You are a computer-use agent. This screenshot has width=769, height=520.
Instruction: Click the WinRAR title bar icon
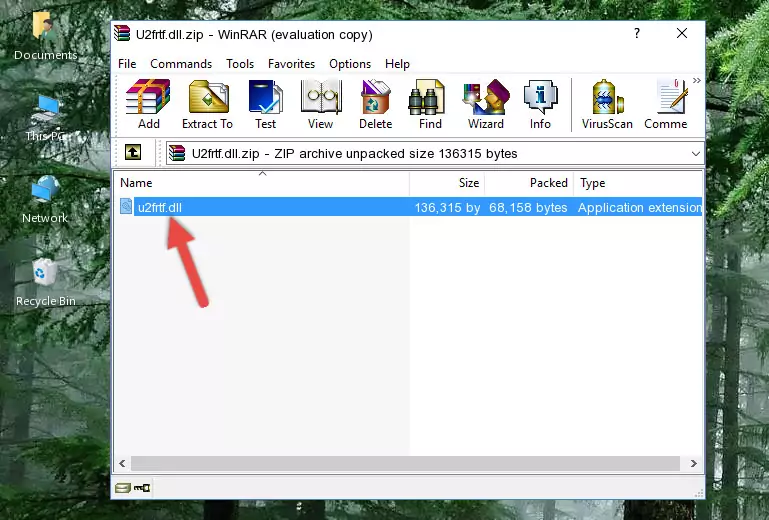[122, 34]
